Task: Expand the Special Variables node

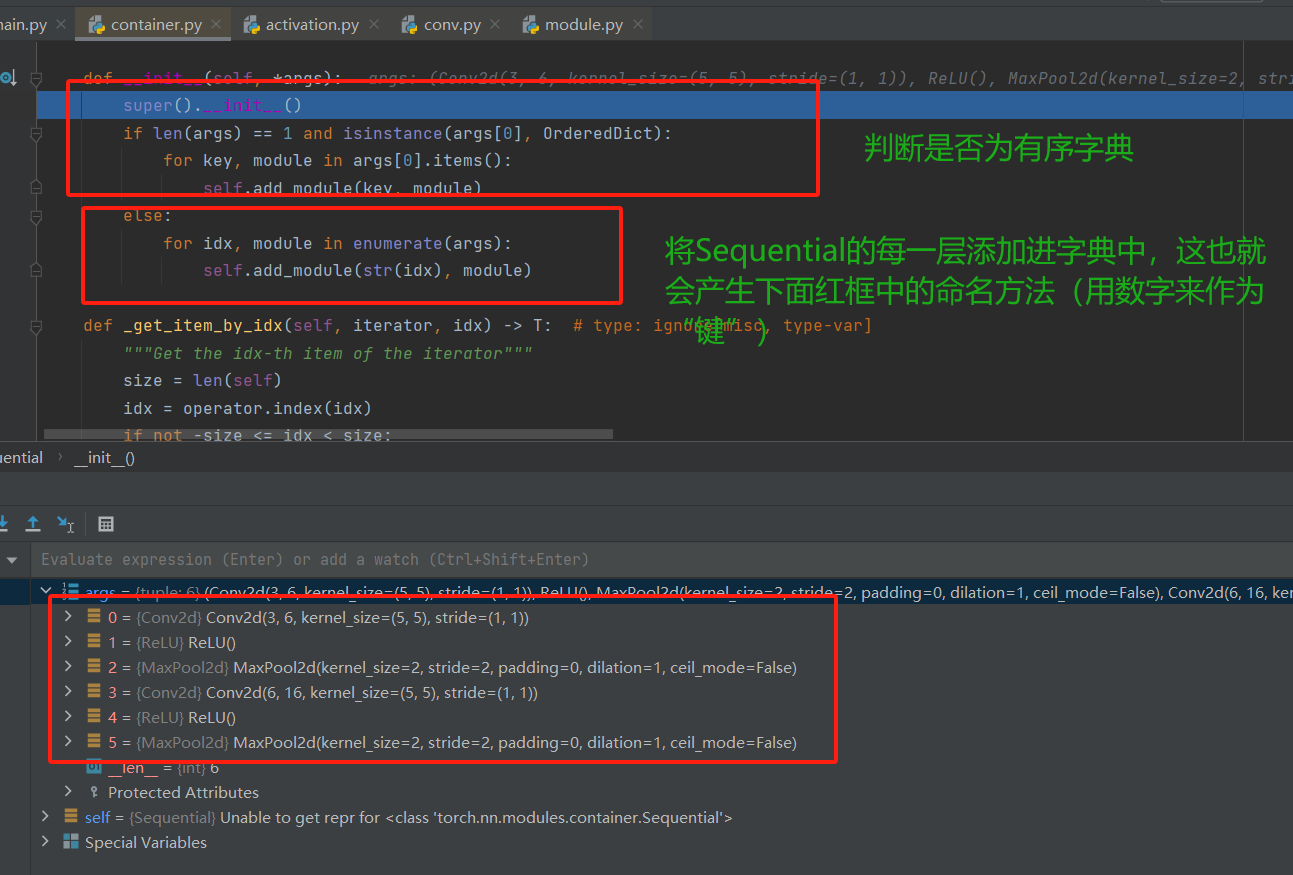Action: pos(45,842)
